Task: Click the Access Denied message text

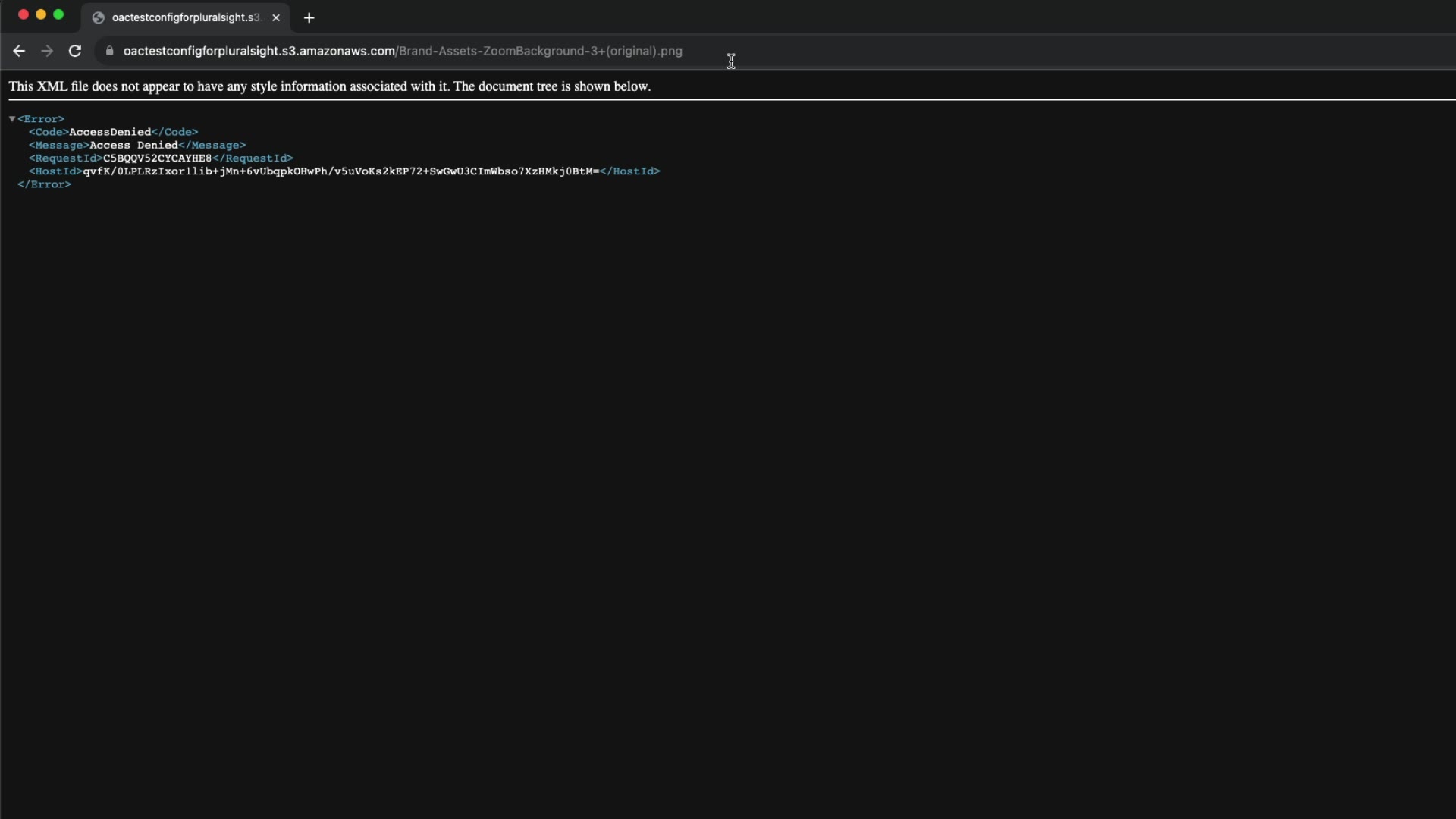Action: click(x=133, y=145)
